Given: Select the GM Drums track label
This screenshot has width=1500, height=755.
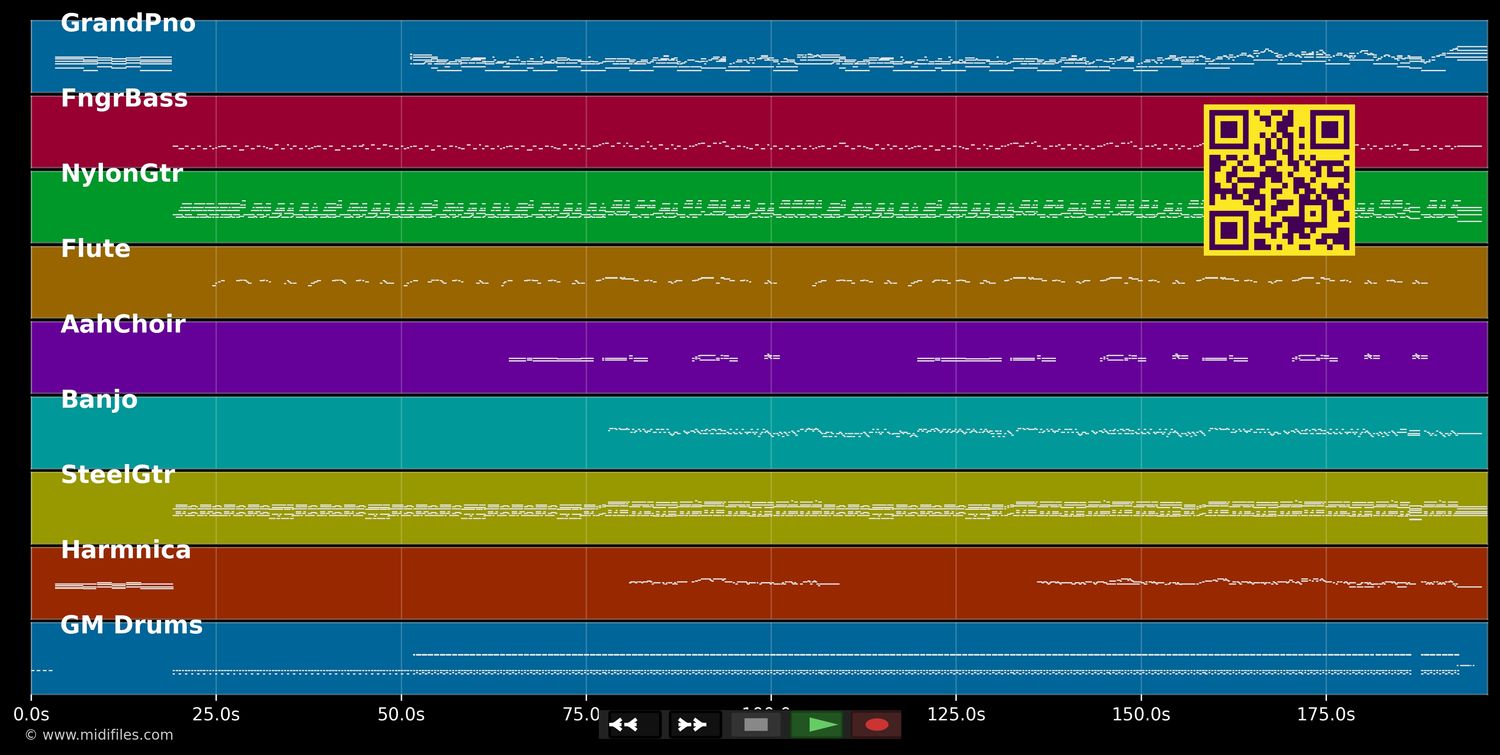Looking at the screenshot, I should pyautogui.click(x=131, y=626).
